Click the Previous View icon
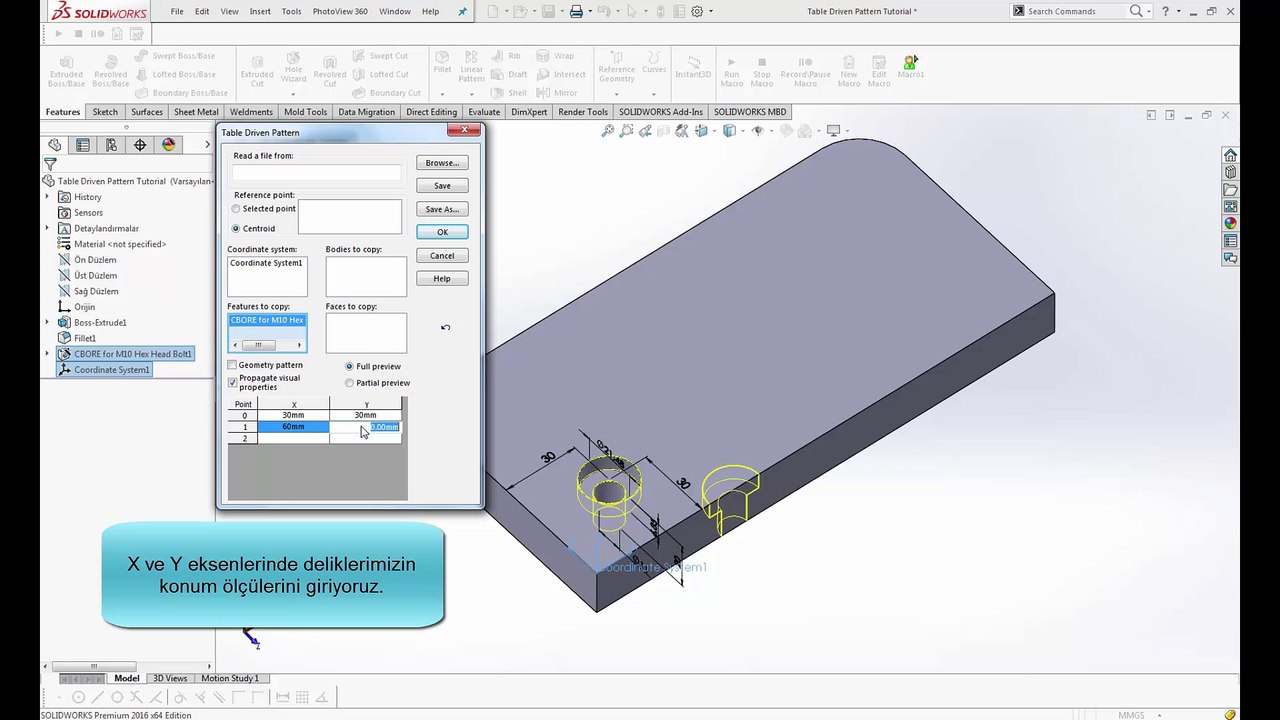The height and width of the screenshot is (720, 1280). pos(645,131)
